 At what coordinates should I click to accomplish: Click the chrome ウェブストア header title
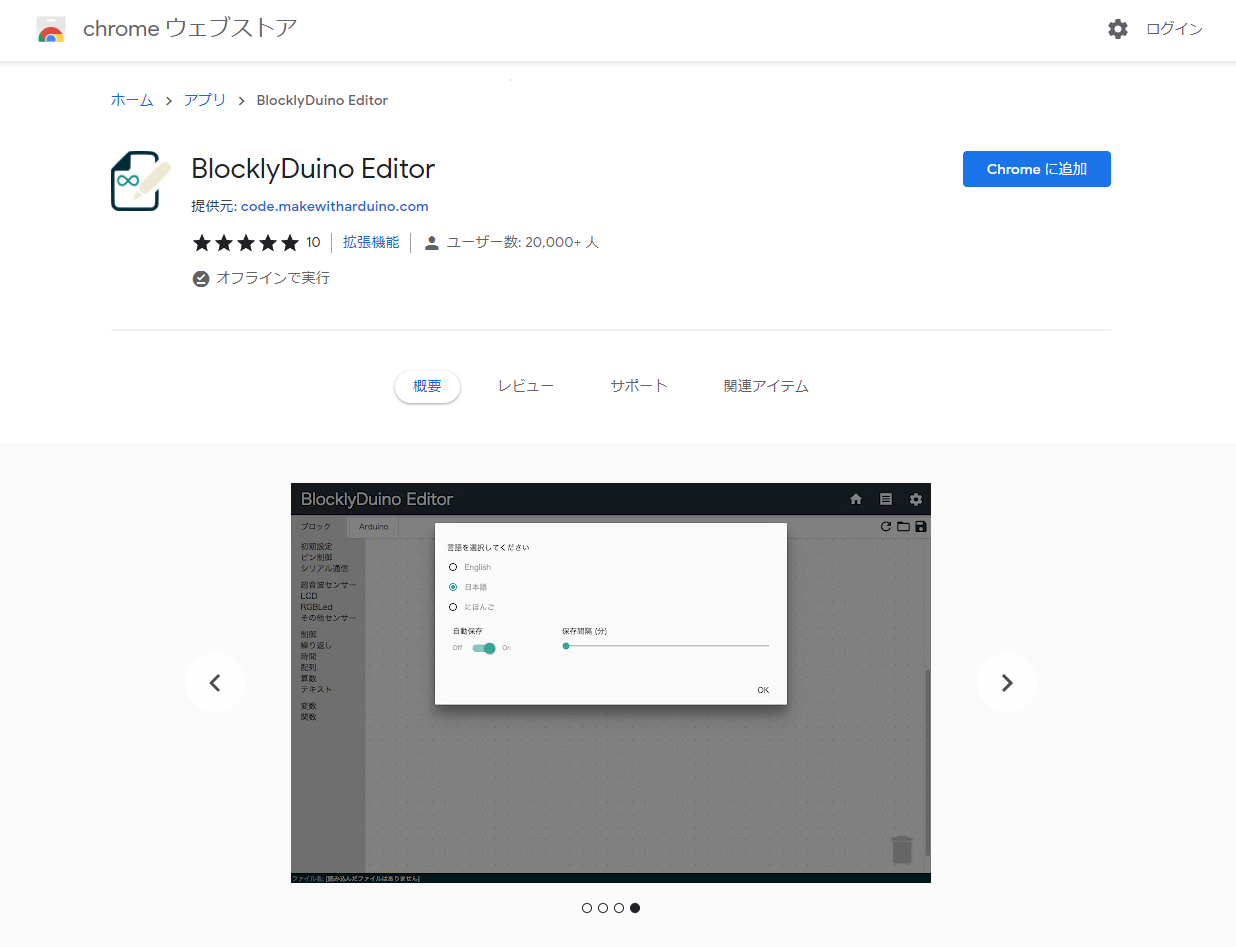tap(190, 29)
